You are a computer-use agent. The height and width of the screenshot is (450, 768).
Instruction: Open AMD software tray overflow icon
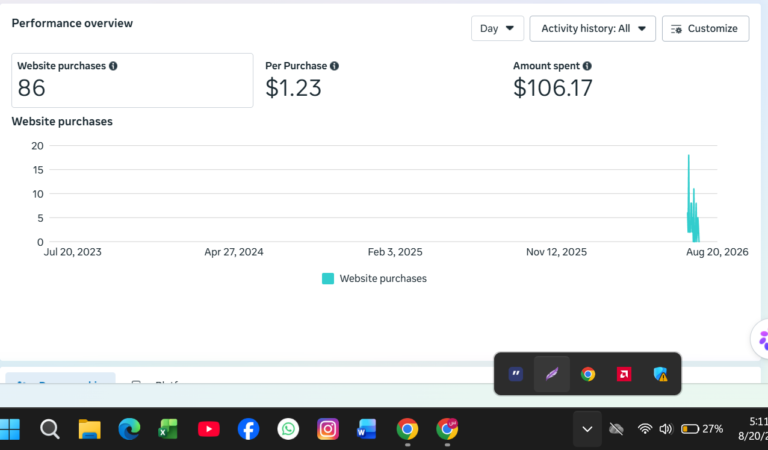pos(624,374)
